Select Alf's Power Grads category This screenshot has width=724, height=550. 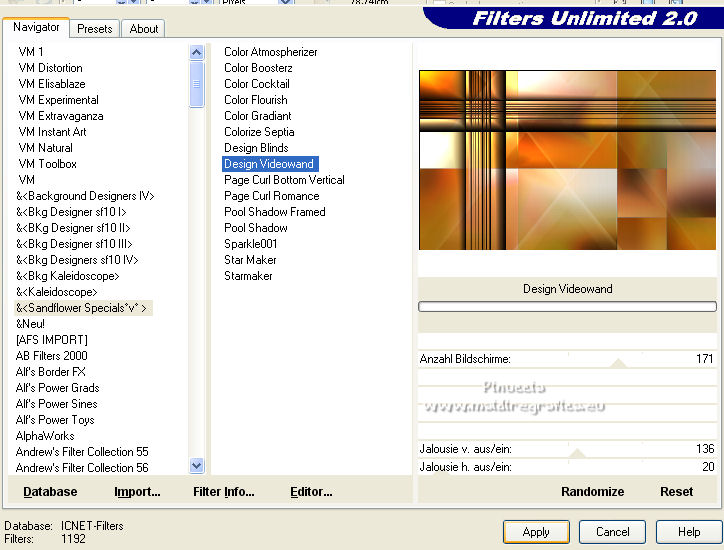click(x=57, y=388)
